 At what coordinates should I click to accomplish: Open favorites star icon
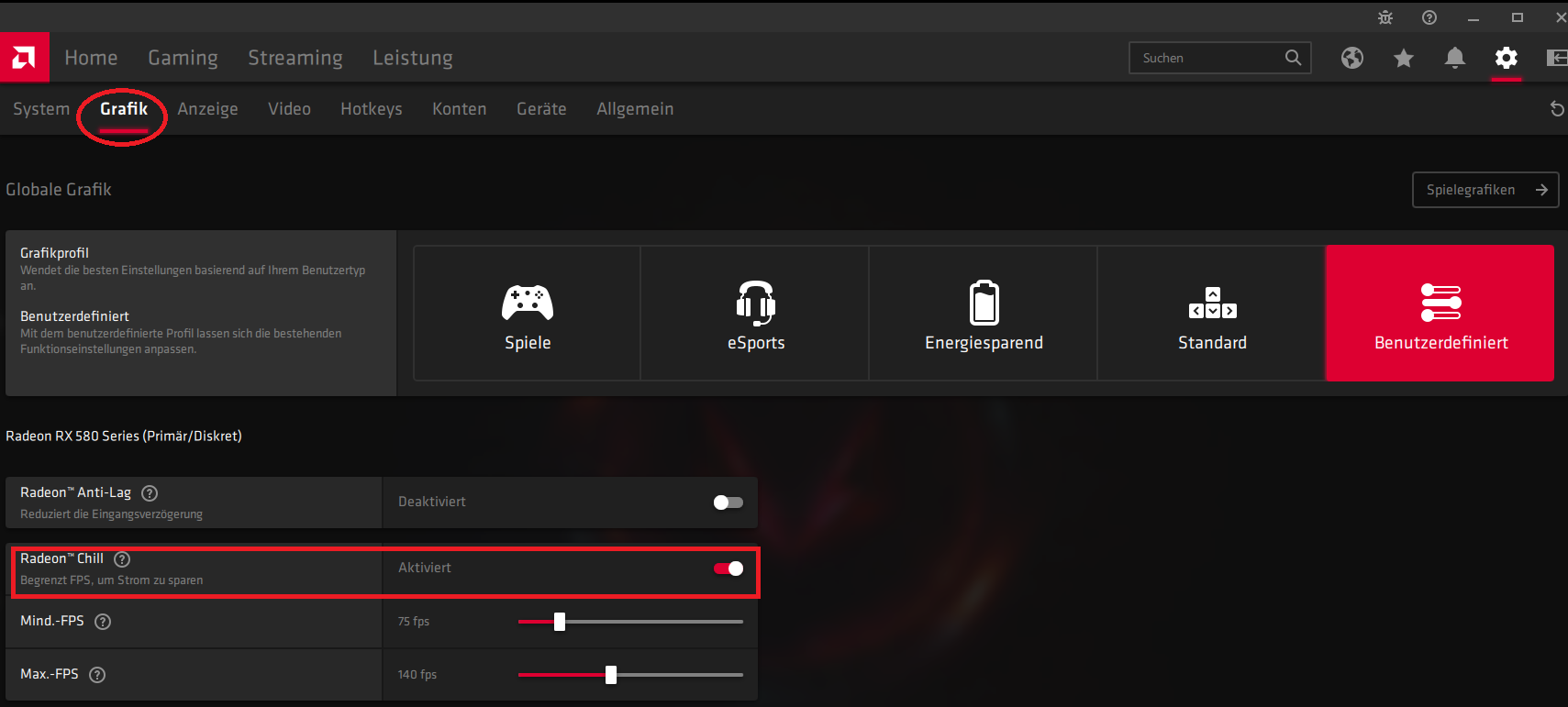pyautogui.click(x=1404, y=58)
